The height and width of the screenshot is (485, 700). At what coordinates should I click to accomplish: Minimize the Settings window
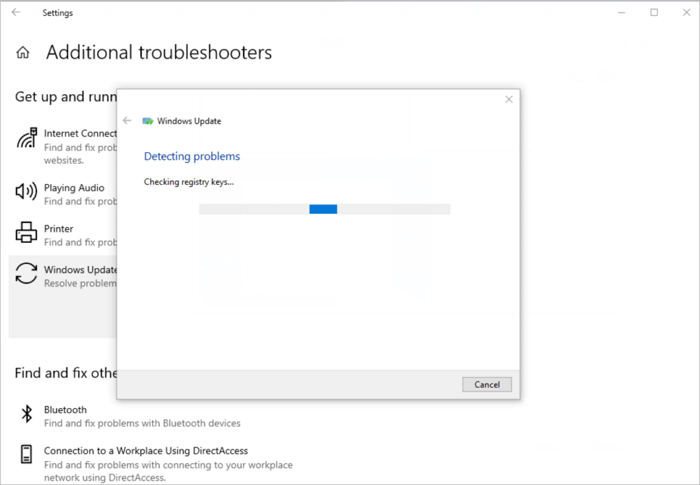coord(621,13)
